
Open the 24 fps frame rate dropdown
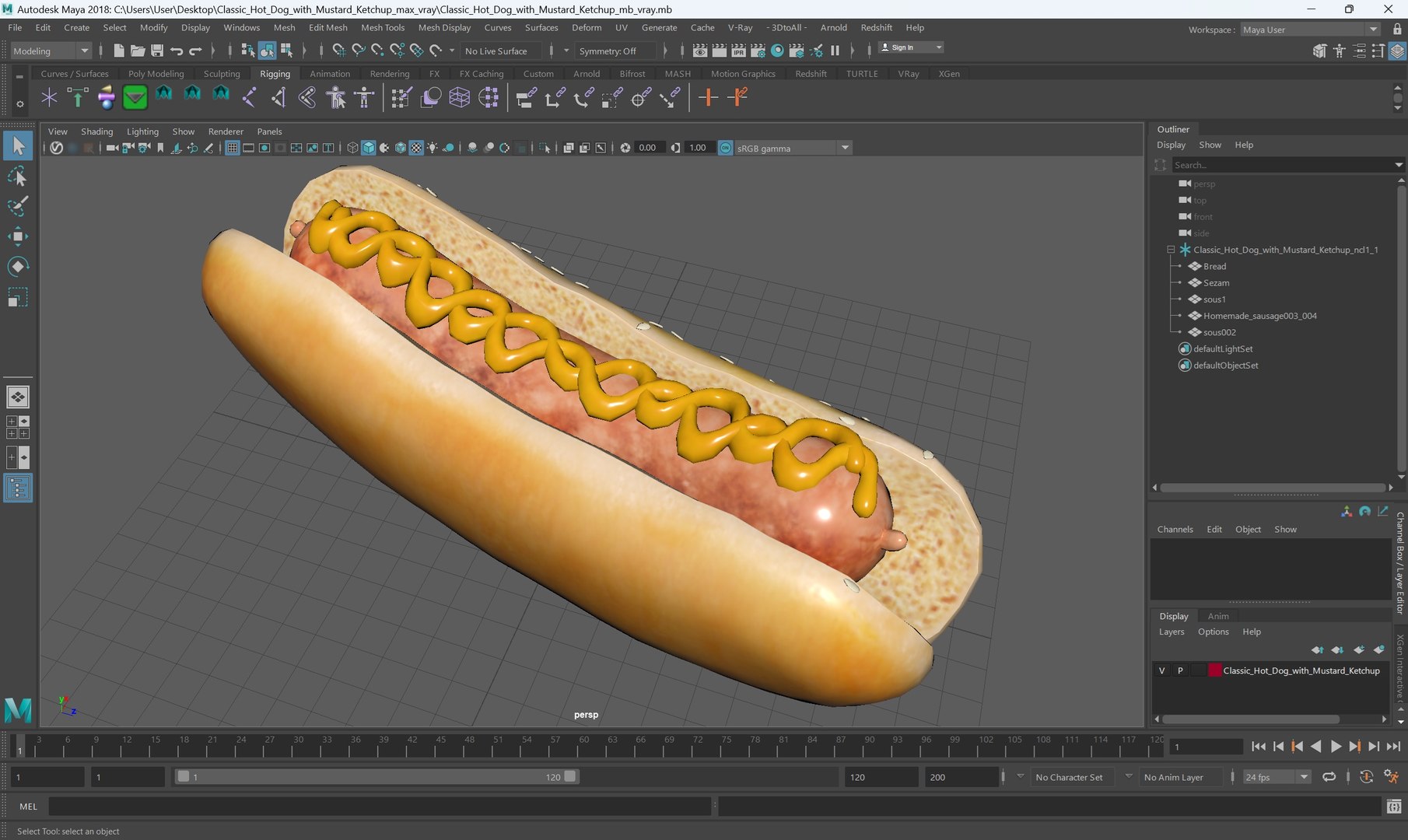1276,777
